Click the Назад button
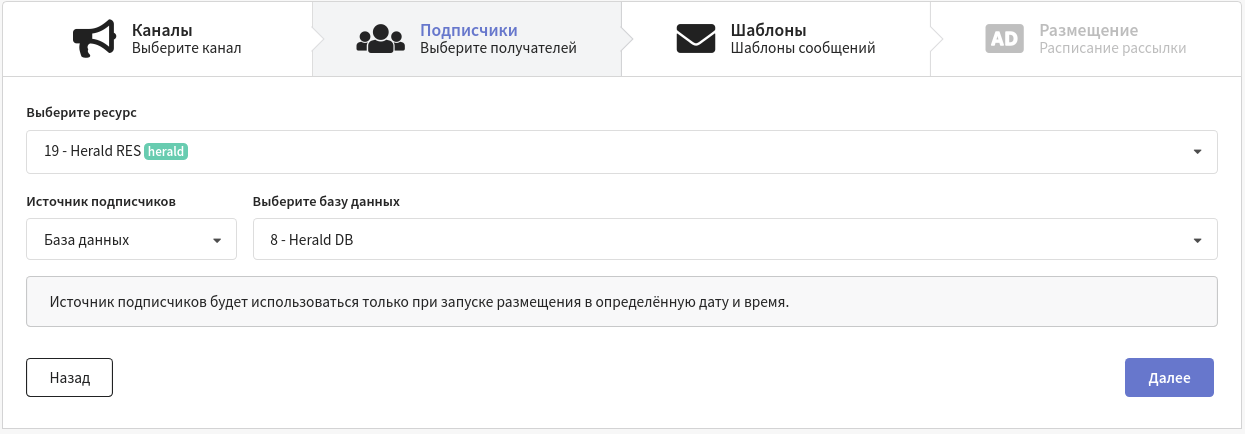Screen dimensions: 1245x434 69,378
